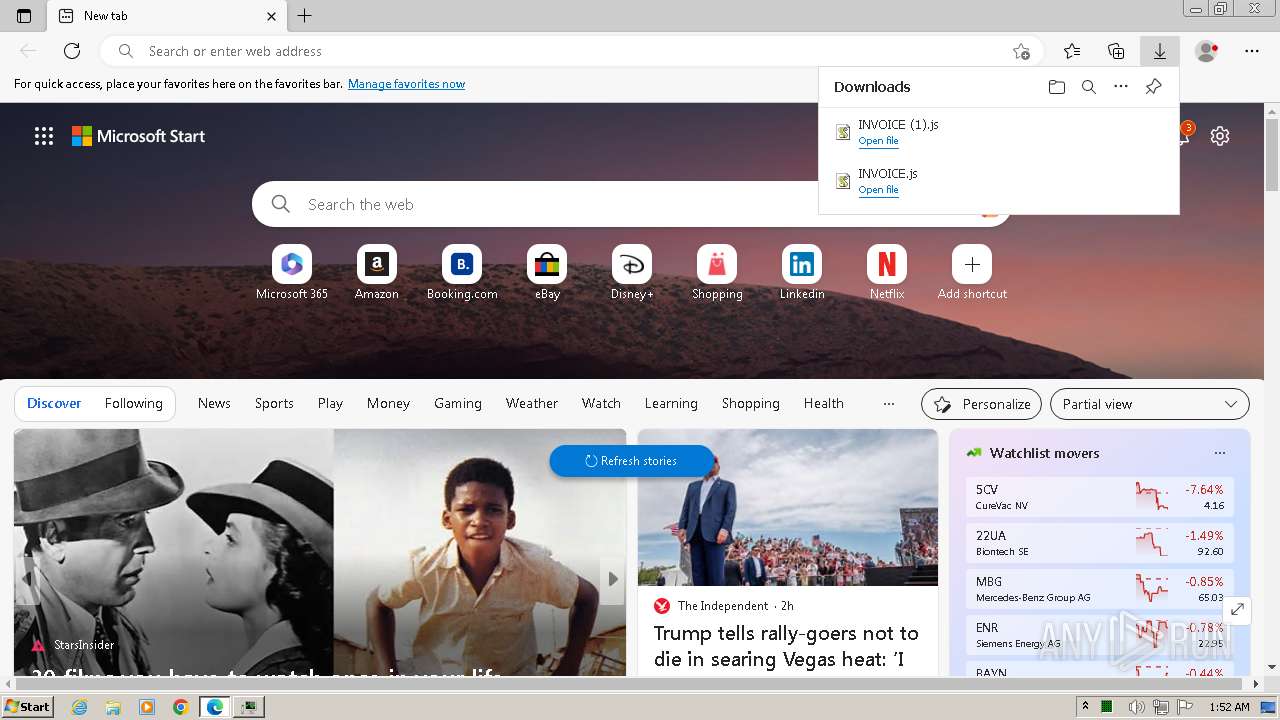The height and width of the screenshot is (720, 1280).
Task: Select INVOICE (1).js download entry
Action: click(x=998, y=132)
